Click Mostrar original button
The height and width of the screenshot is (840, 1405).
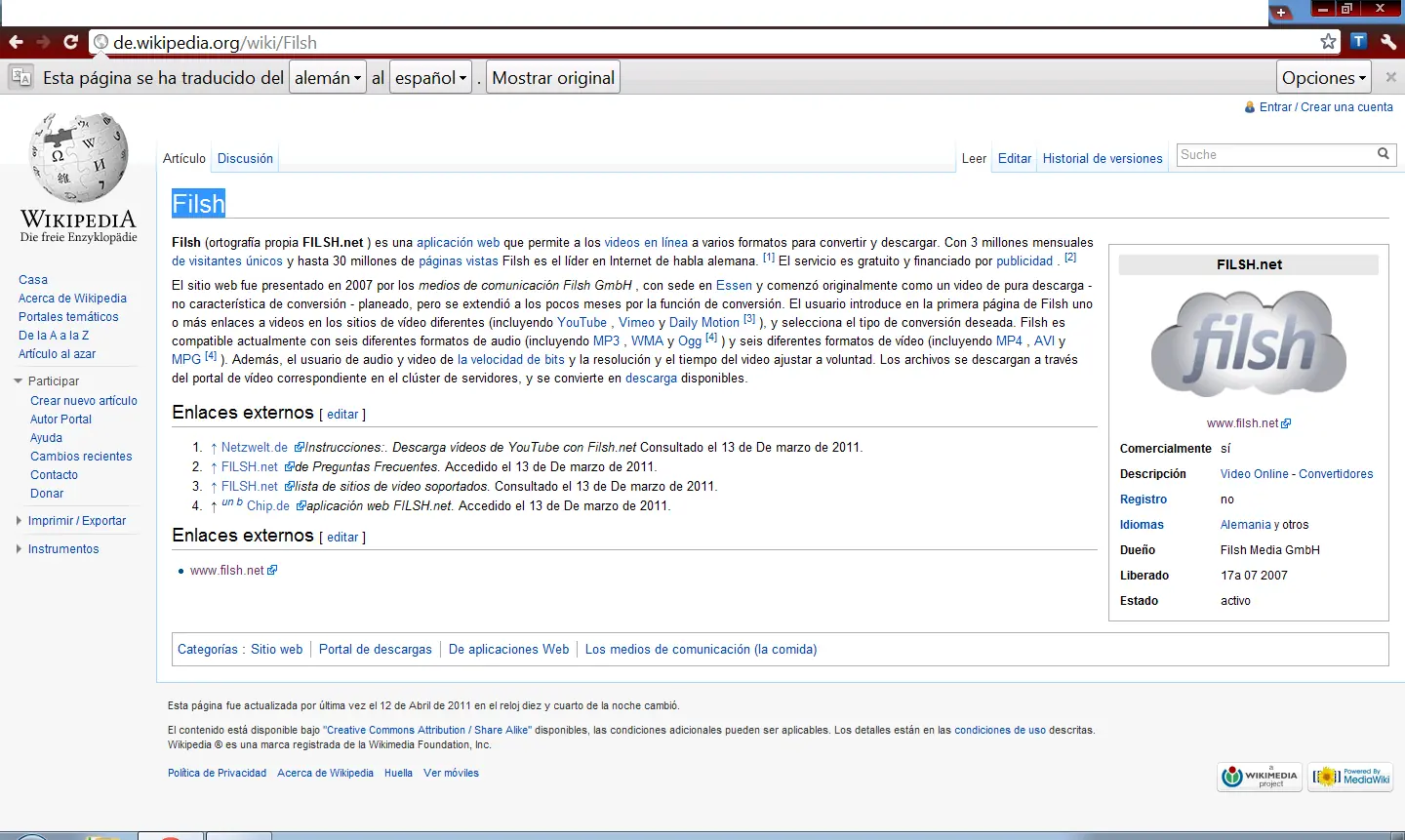[x=553, y=77]
